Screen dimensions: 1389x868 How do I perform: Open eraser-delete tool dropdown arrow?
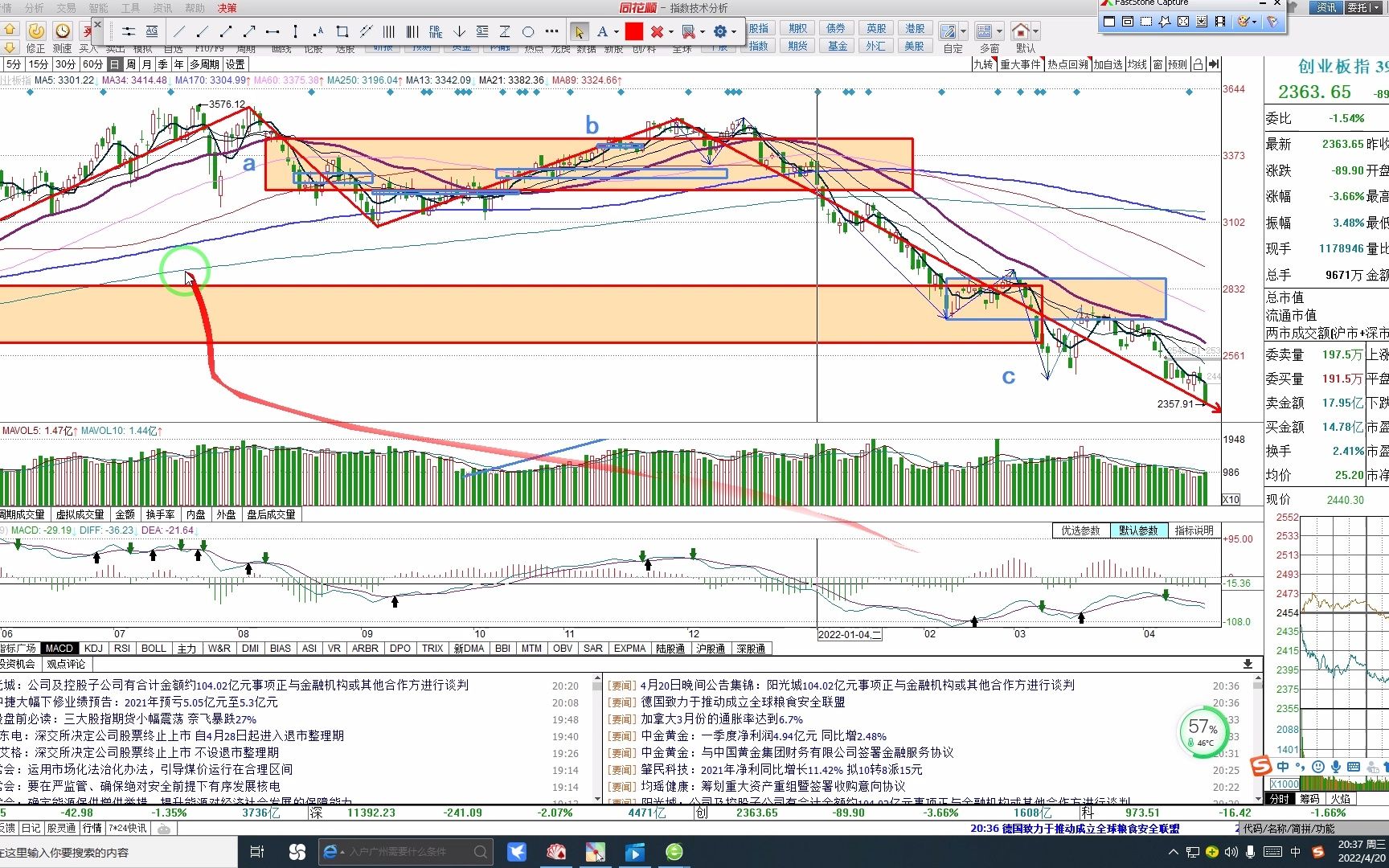pyautogui.click(x=703, y=32)
